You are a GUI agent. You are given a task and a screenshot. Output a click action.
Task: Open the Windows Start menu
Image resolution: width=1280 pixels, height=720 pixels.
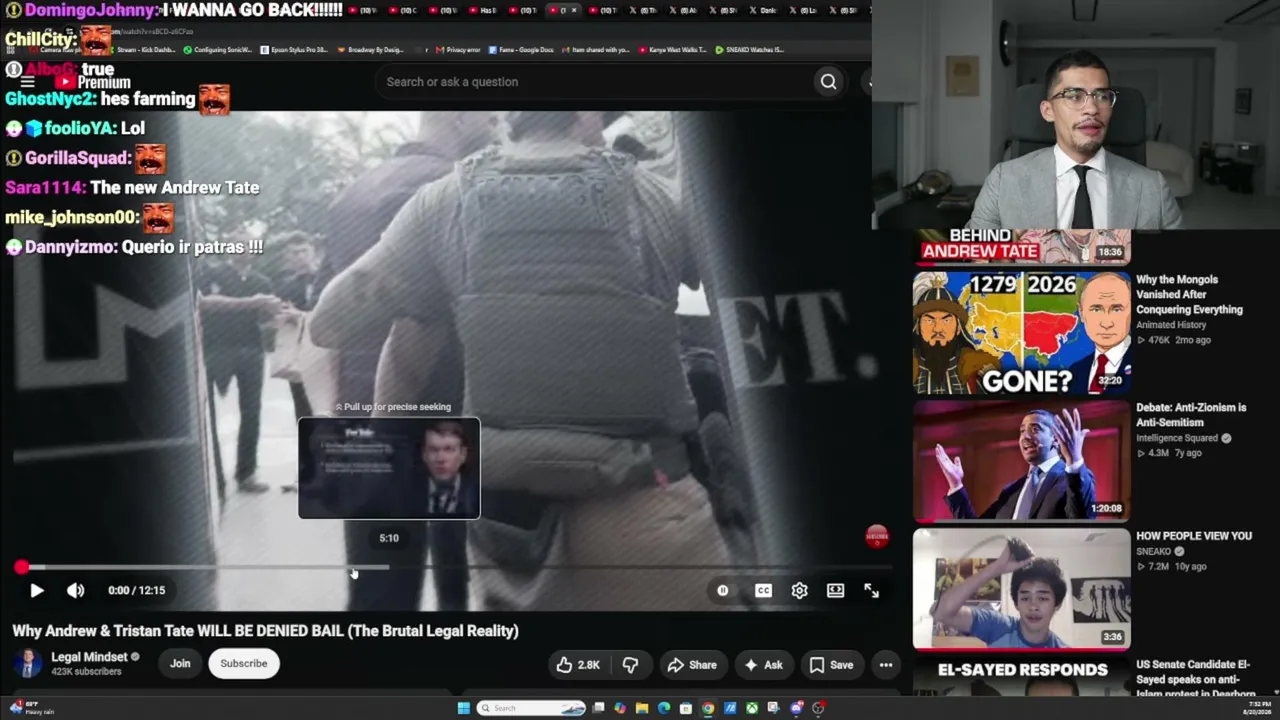pos(463,708)
